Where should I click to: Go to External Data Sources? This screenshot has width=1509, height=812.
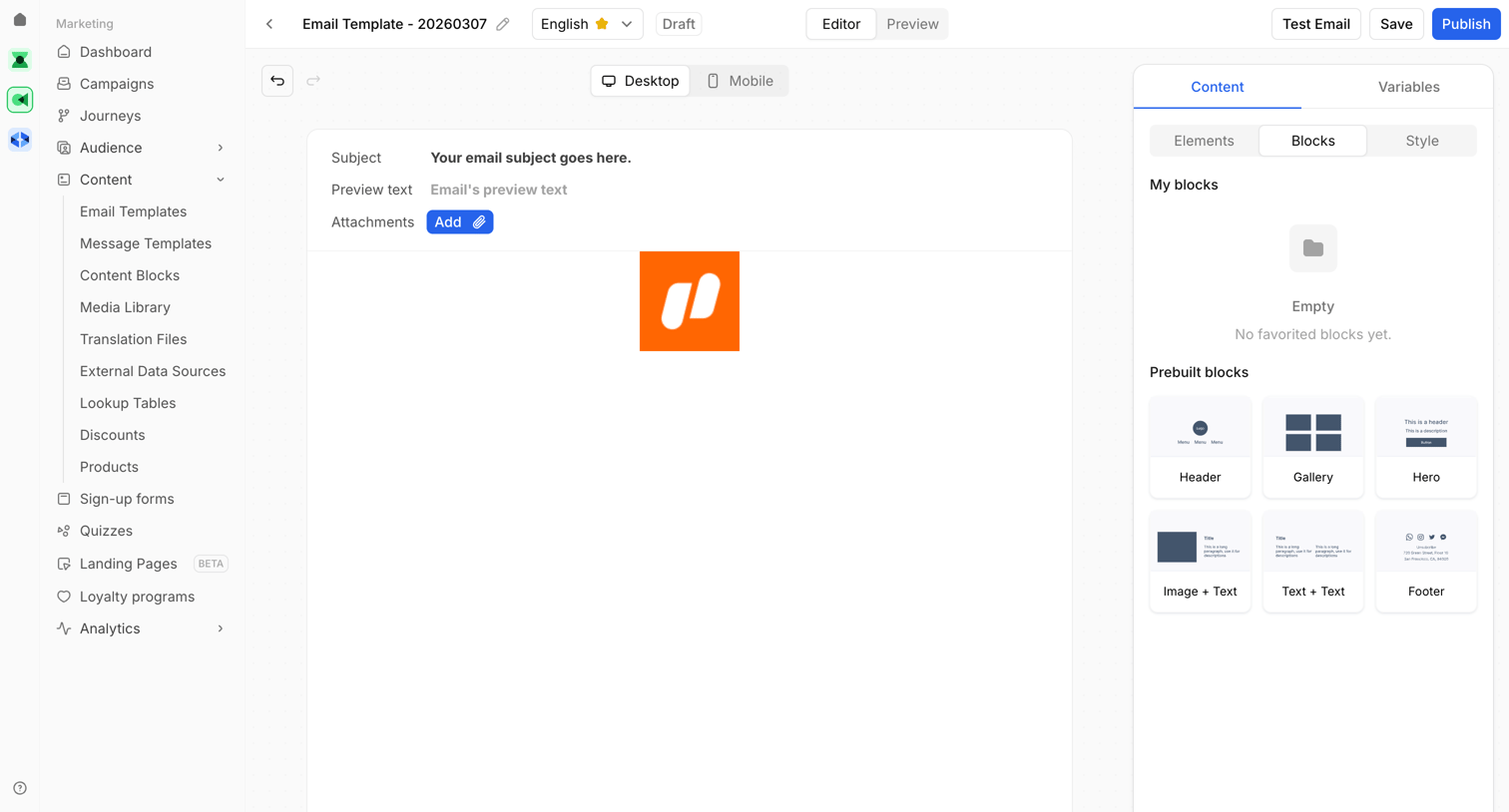153,371
